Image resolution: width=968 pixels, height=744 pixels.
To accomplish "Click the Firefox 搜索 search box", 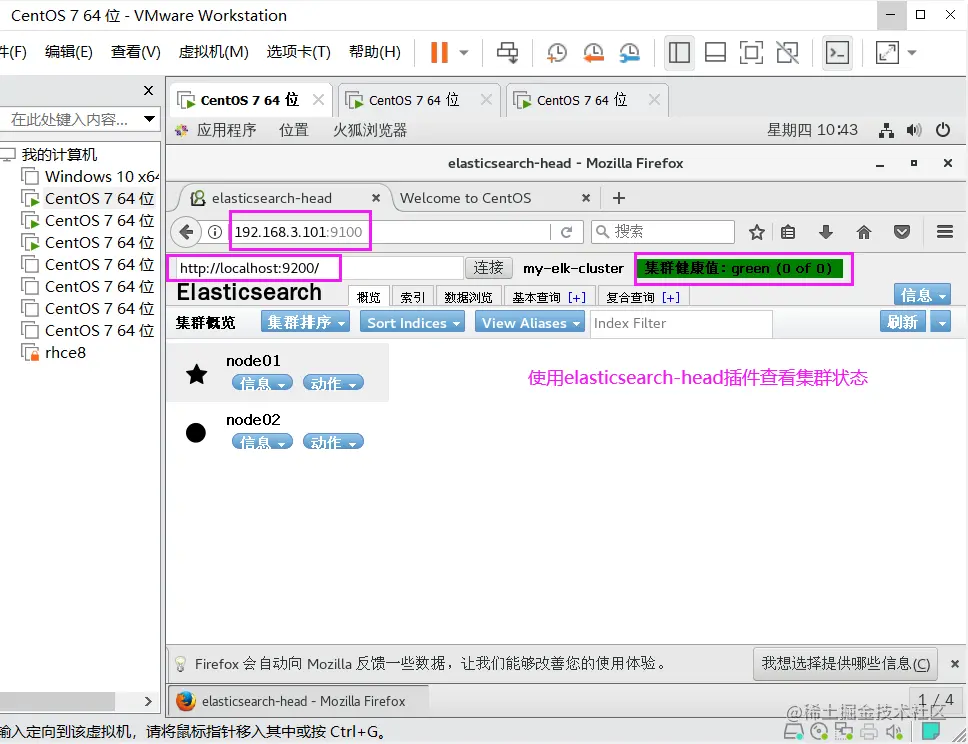I will (x=664, y=232).
